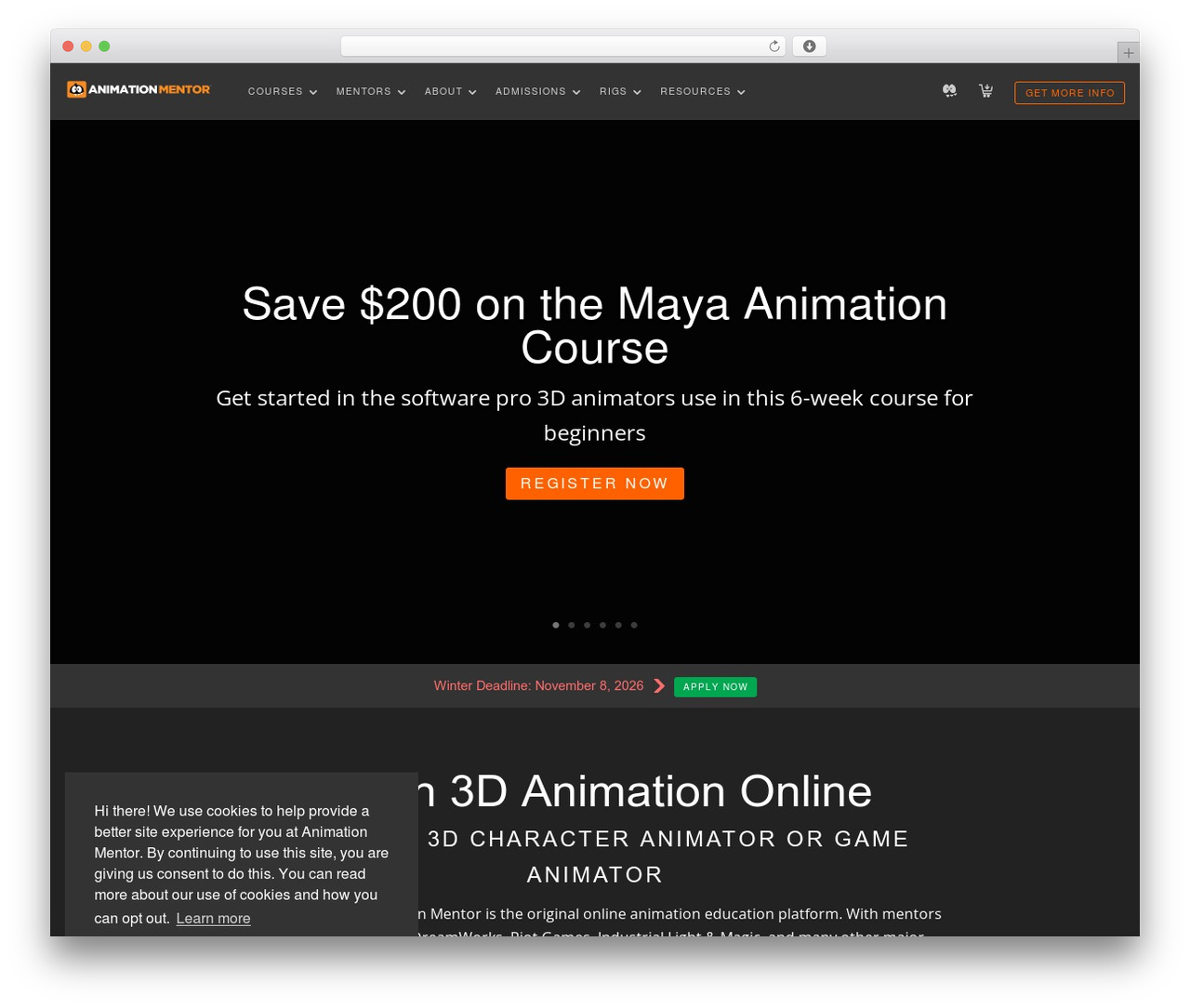Click the browser address bar
The width and height of the screenshot is (1190, 1008).
pyautogui.click(x=562, y=46)
